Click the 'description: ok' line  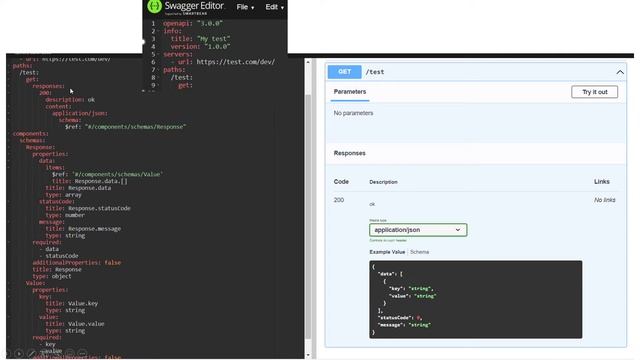pyautogui.click(x=70, y=100)
